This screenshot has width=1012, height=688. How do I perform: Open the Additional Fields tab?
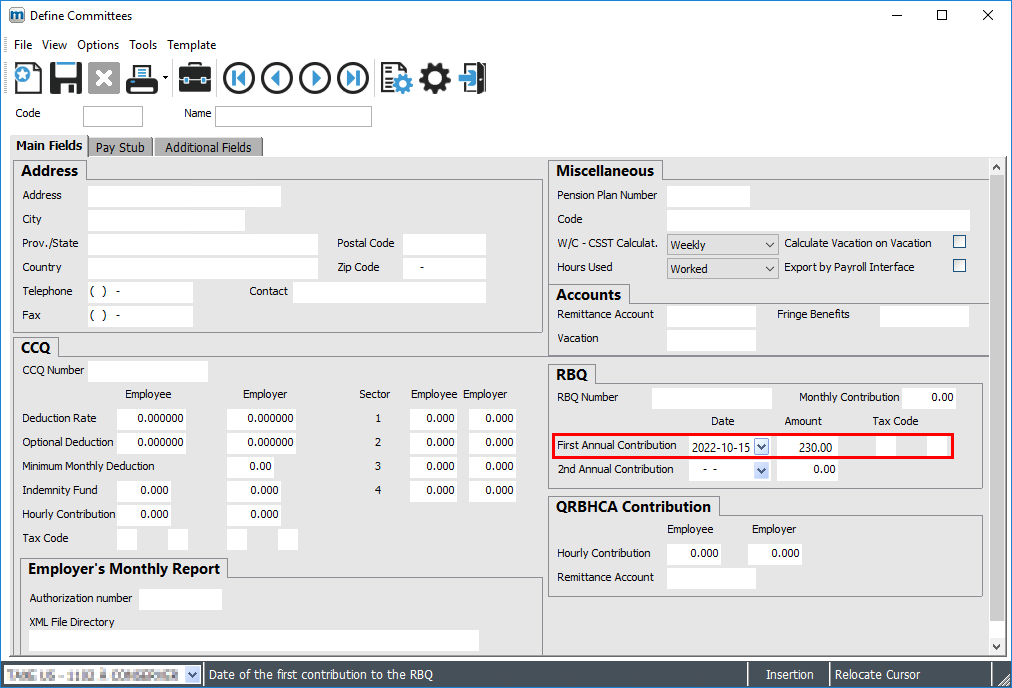(x=208, y=147)
